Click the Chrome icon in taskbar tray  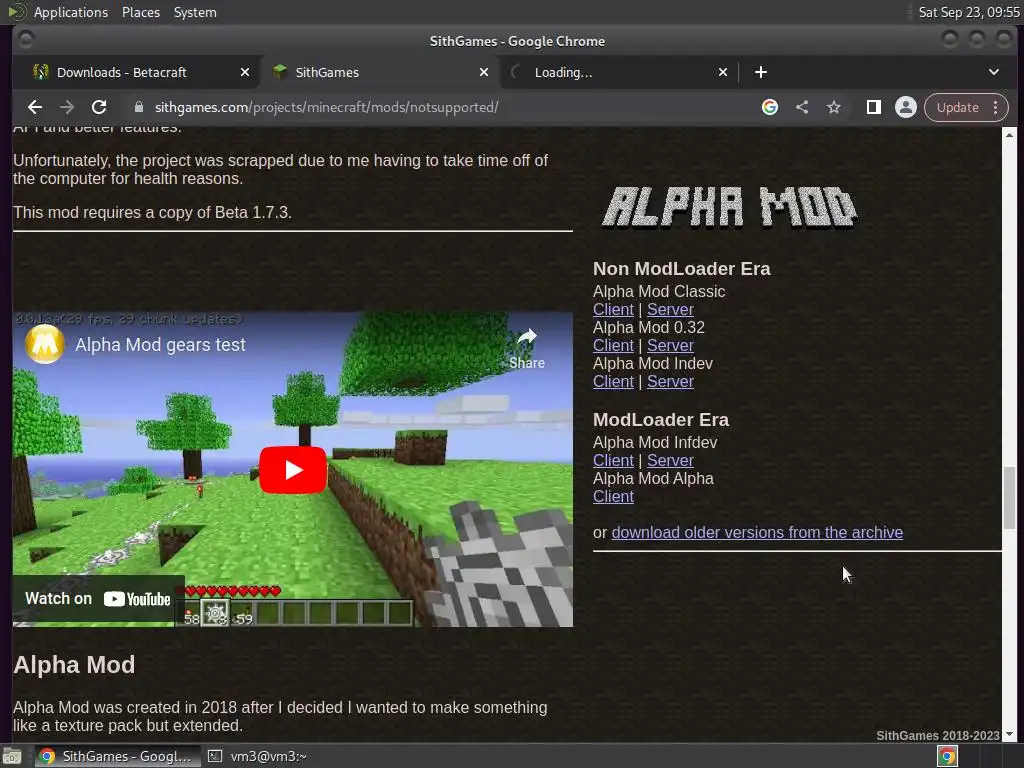[947, 756]
